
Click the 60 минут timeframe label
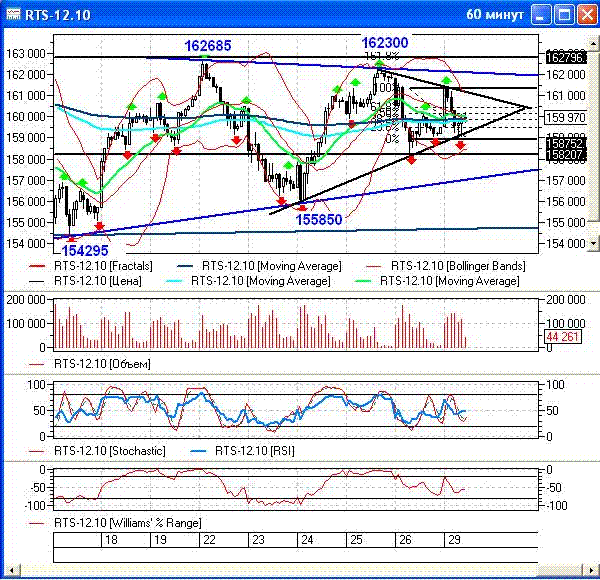click(x=495, y=15)
